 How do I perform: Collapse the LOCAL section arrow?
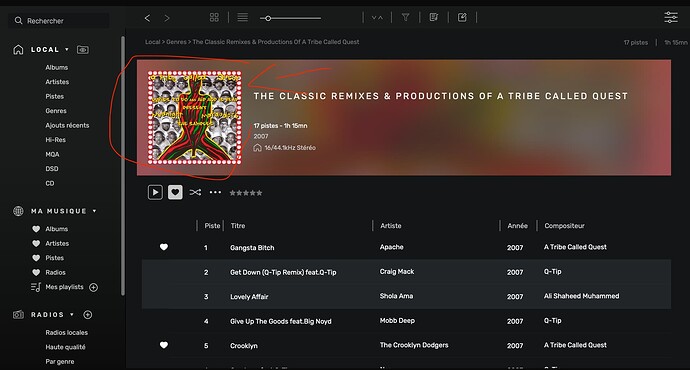pyautogui.click(x=67, y=50)
